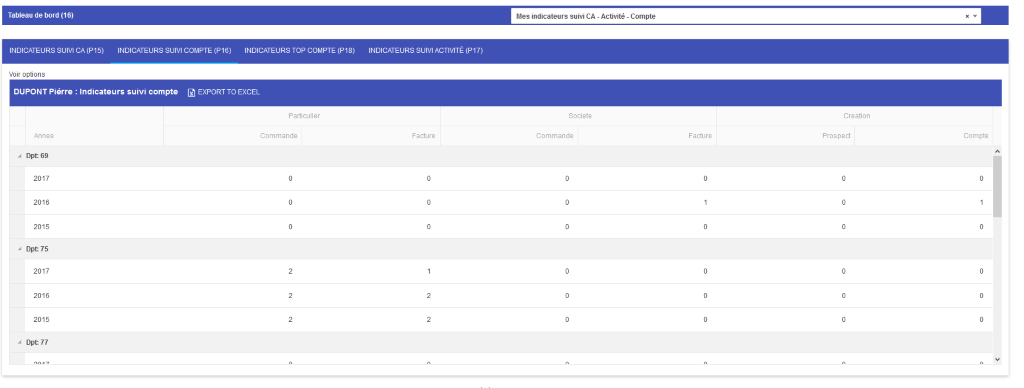Click the Voir options link

[x=27, y=74]
